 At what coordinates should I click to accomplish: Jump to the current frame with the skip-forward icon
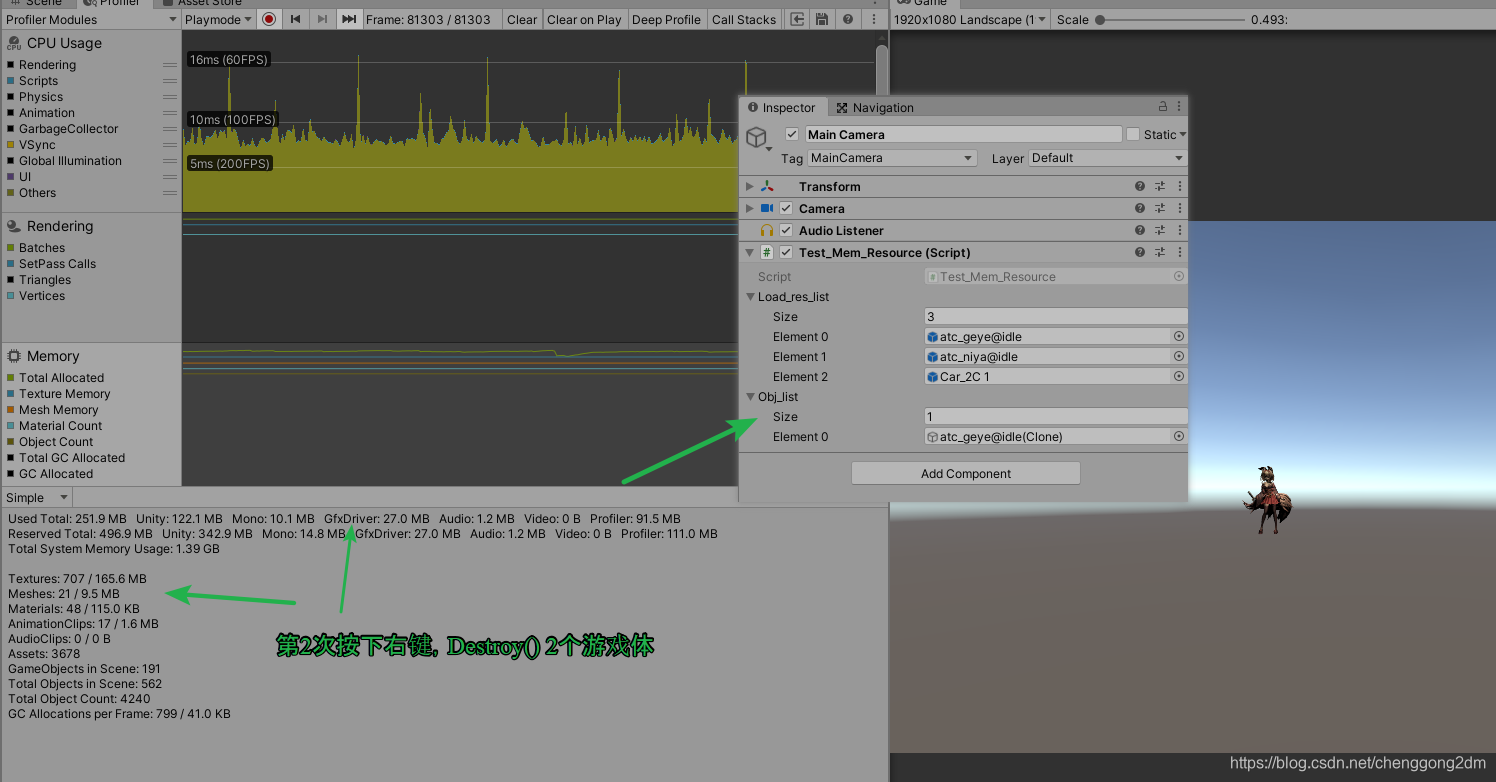347,19
